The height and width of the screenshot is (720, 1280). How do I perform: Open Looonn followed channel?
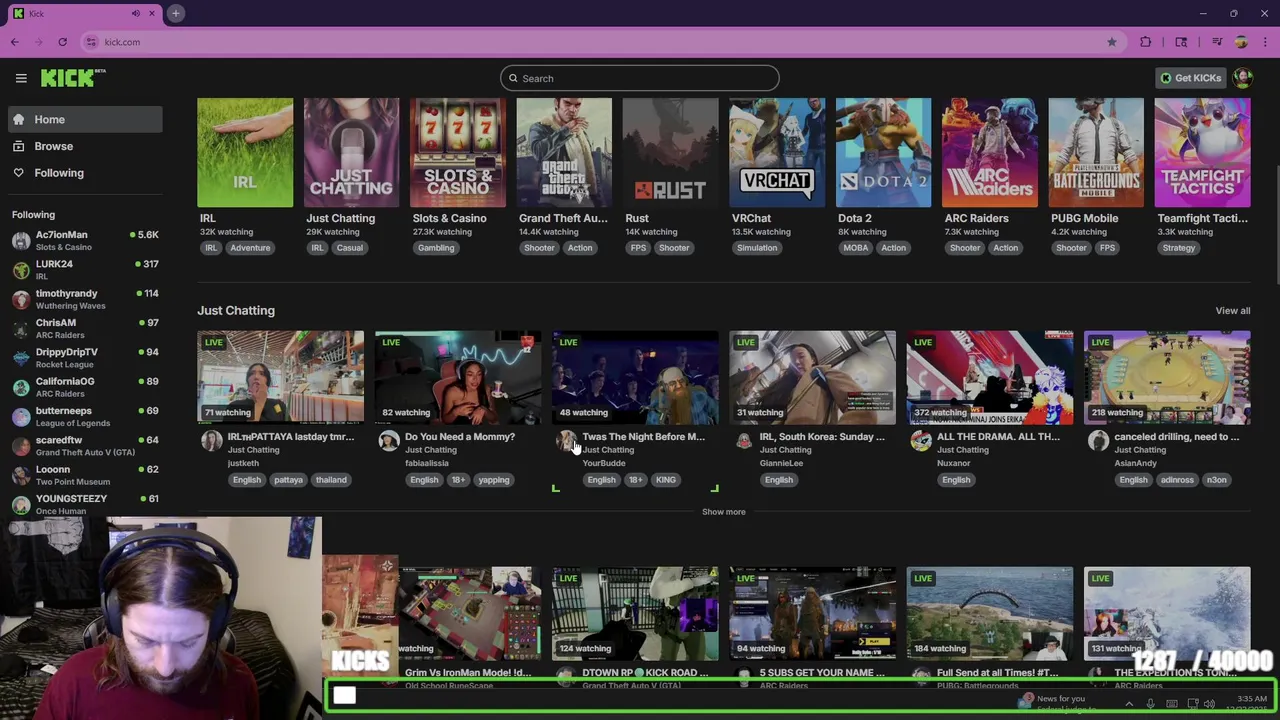[x=85, y=475]
